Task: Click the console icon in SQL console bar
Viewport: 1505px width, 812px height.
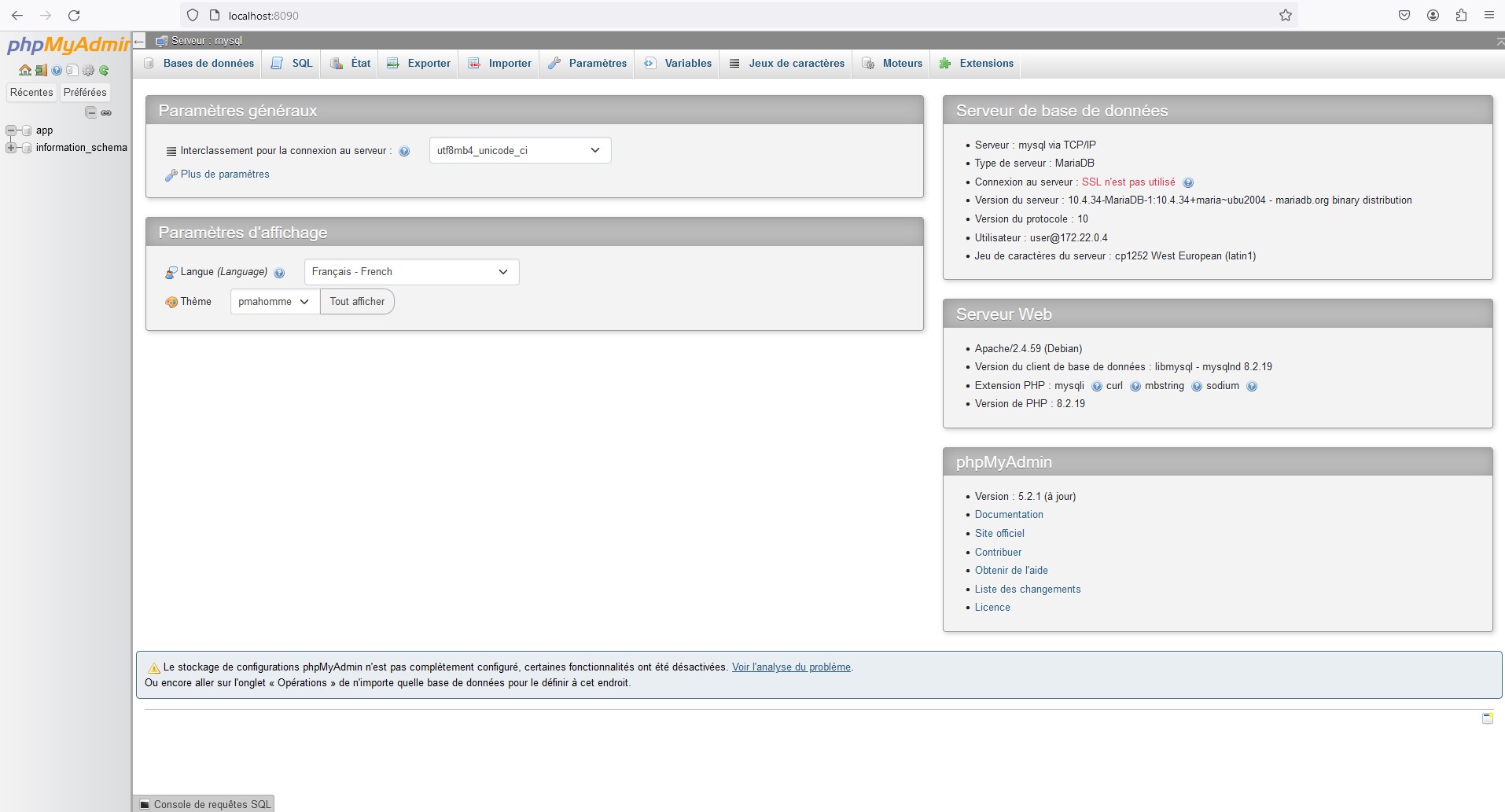Action: pyautogui.click(x=145, y=804)
